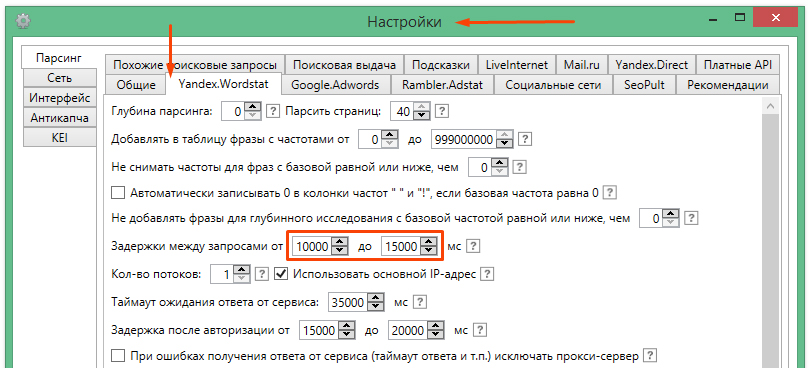Switch to Google.Adwords tab
The width and height of the screenshot is (810, 368).
click(335, 85)
